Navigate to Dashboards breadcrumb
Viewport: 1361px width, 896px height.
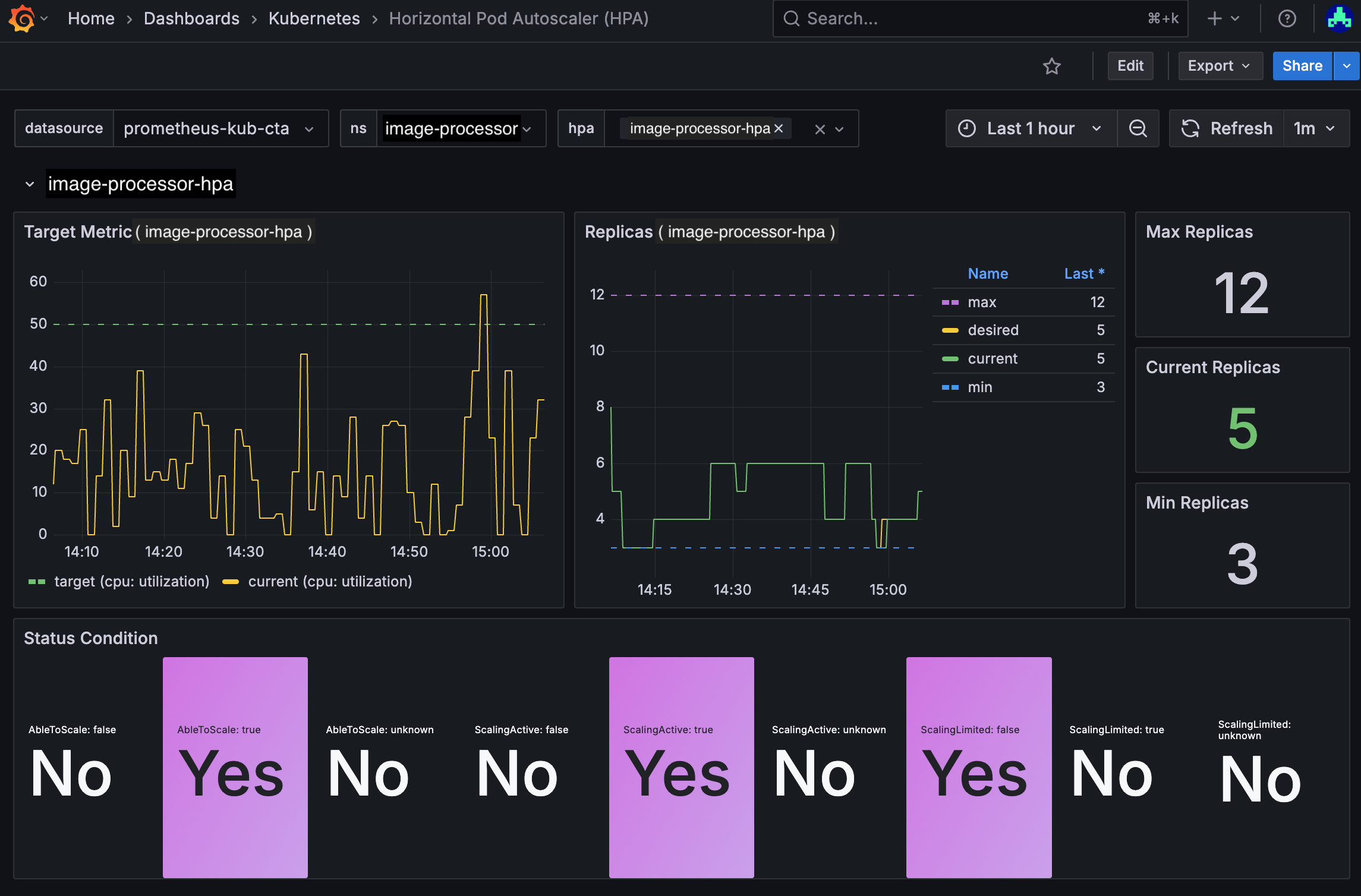(x=191, y=18)
